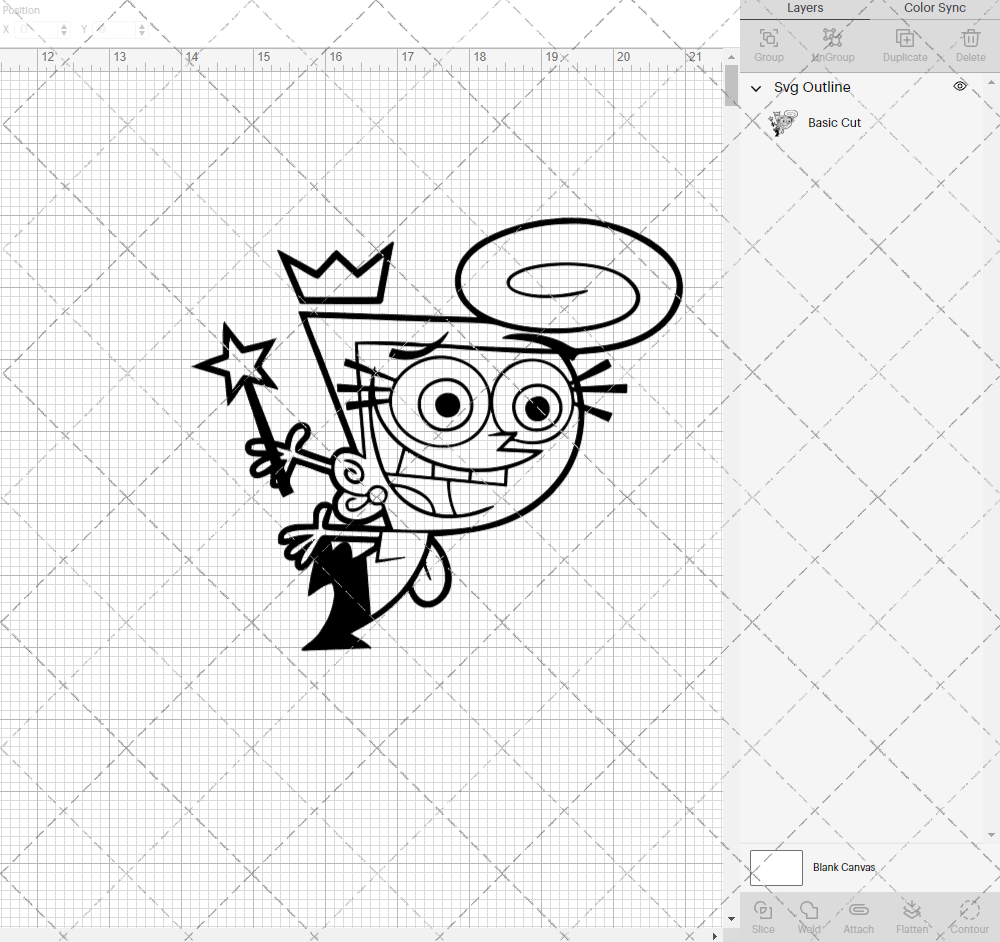Click the Attach paperclip icon
Viewport: 1000px width, 942px height.
[858, 910]
